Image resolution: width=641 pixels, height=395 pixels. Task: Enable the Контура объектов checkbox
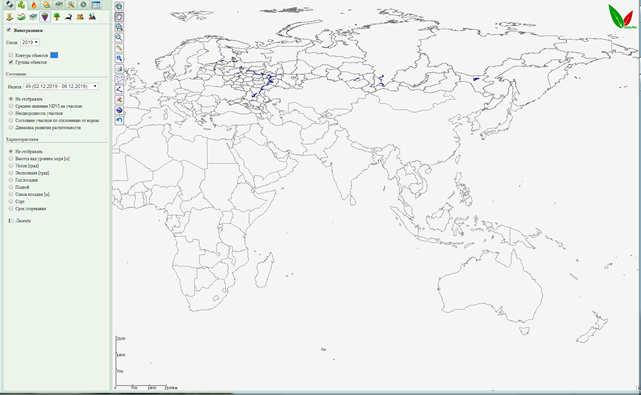click(x=11, y=55)
